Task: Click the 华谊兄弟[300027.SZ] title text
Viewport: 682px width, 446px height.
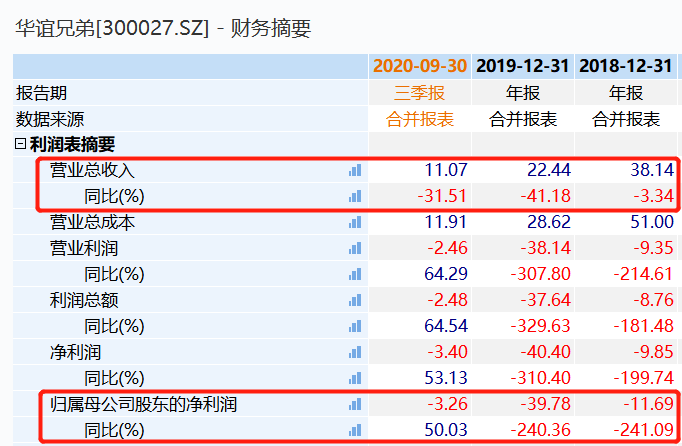Action: [x=112, y=29]
